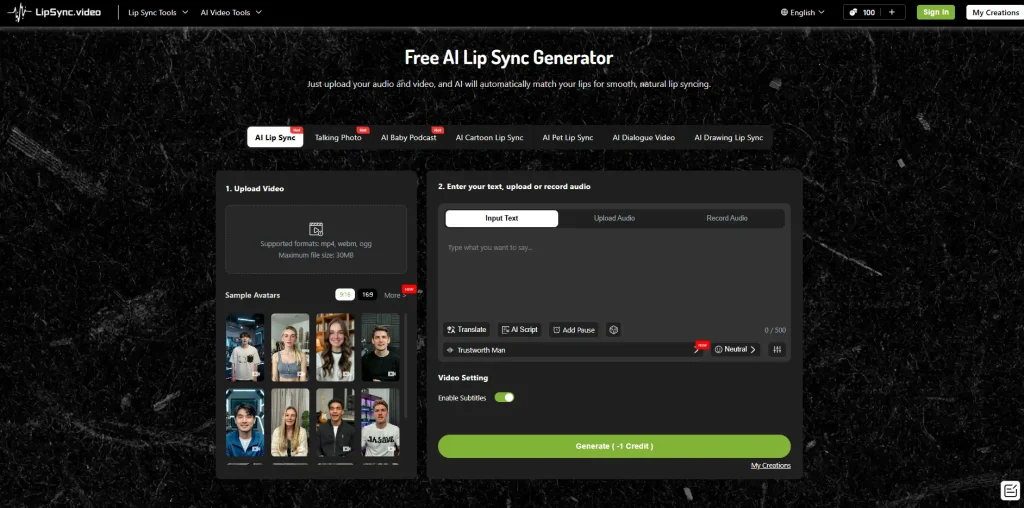Open the Neutral emotion selector
Viewport: 1024px width, 508px height.
pyautogui.click(x=735, y=349)
